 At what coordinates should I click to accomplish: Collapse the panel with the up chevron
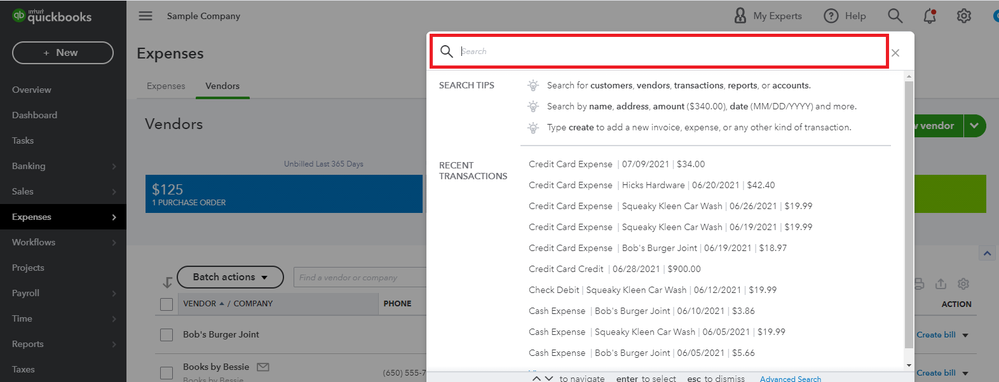[987, 253]
